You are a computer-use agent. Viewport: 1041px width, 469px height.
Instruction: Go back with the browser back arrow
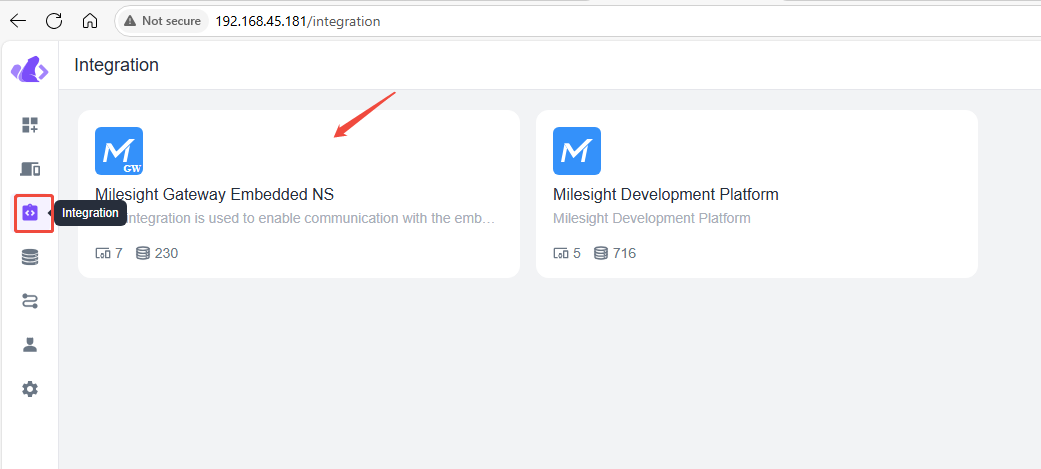click(18, 21)
